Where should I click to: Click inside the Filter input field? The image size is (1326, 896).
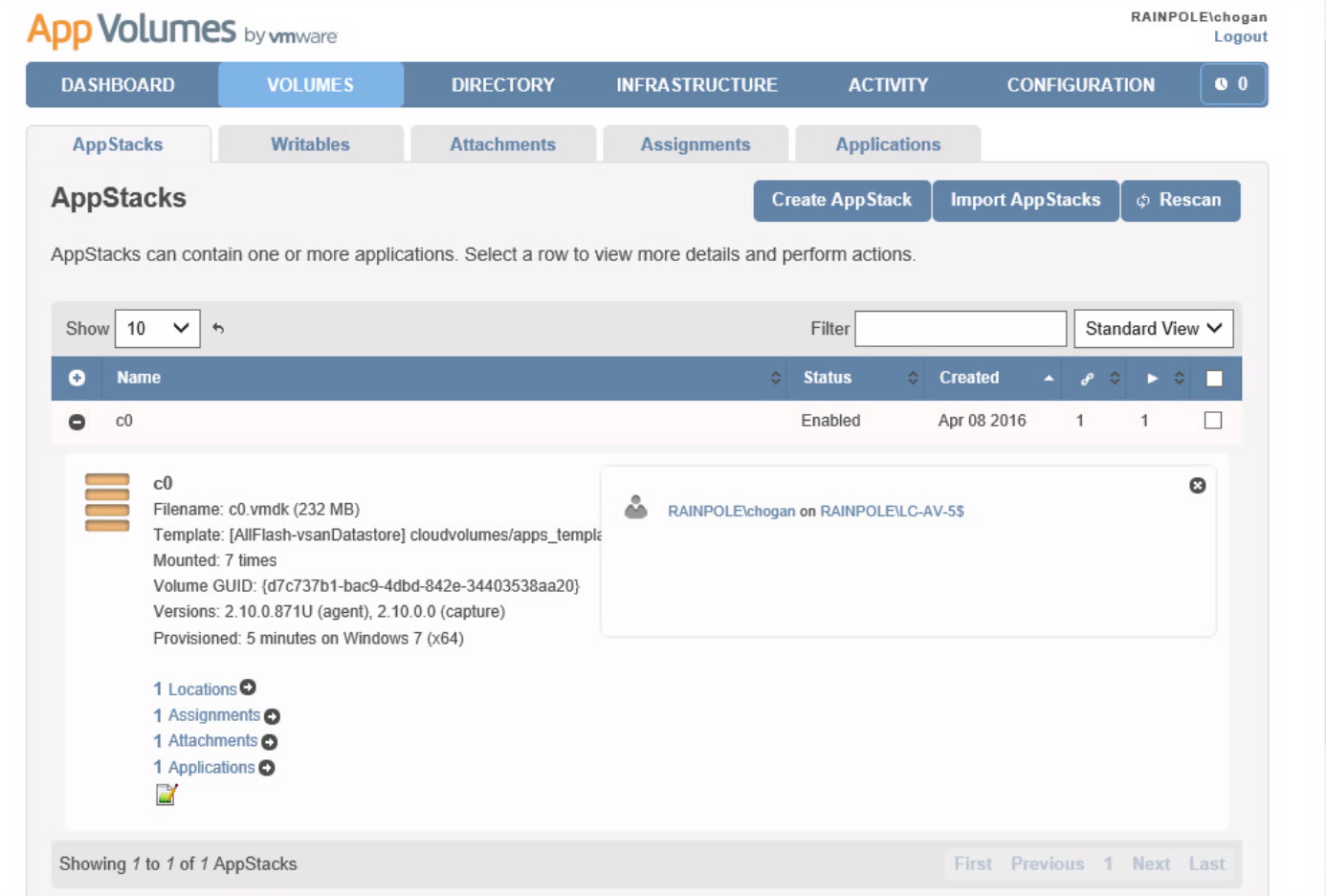[x=961, y=328]
